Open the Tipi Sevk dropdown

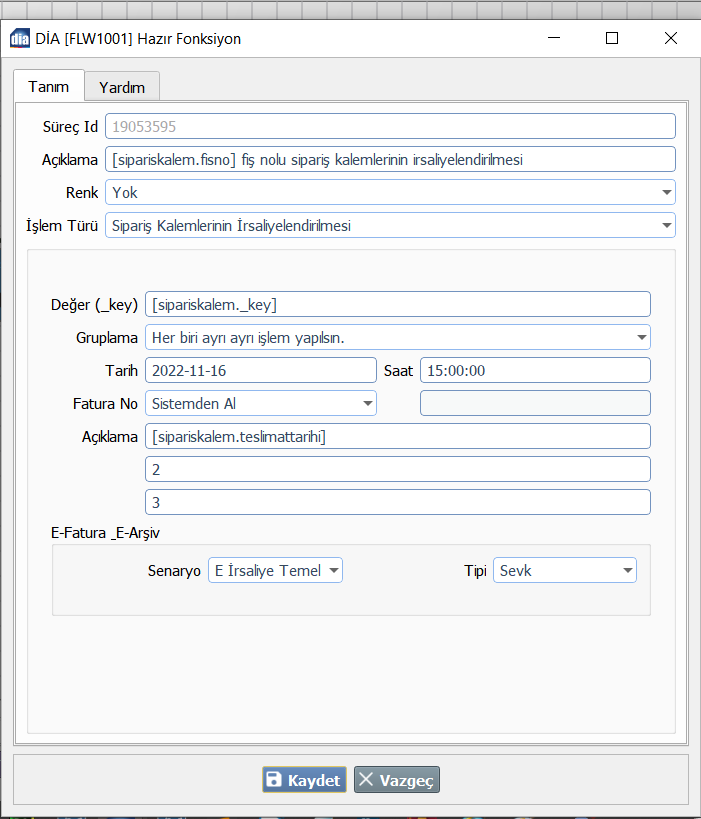pyautogui.click(x=564, y=570)
